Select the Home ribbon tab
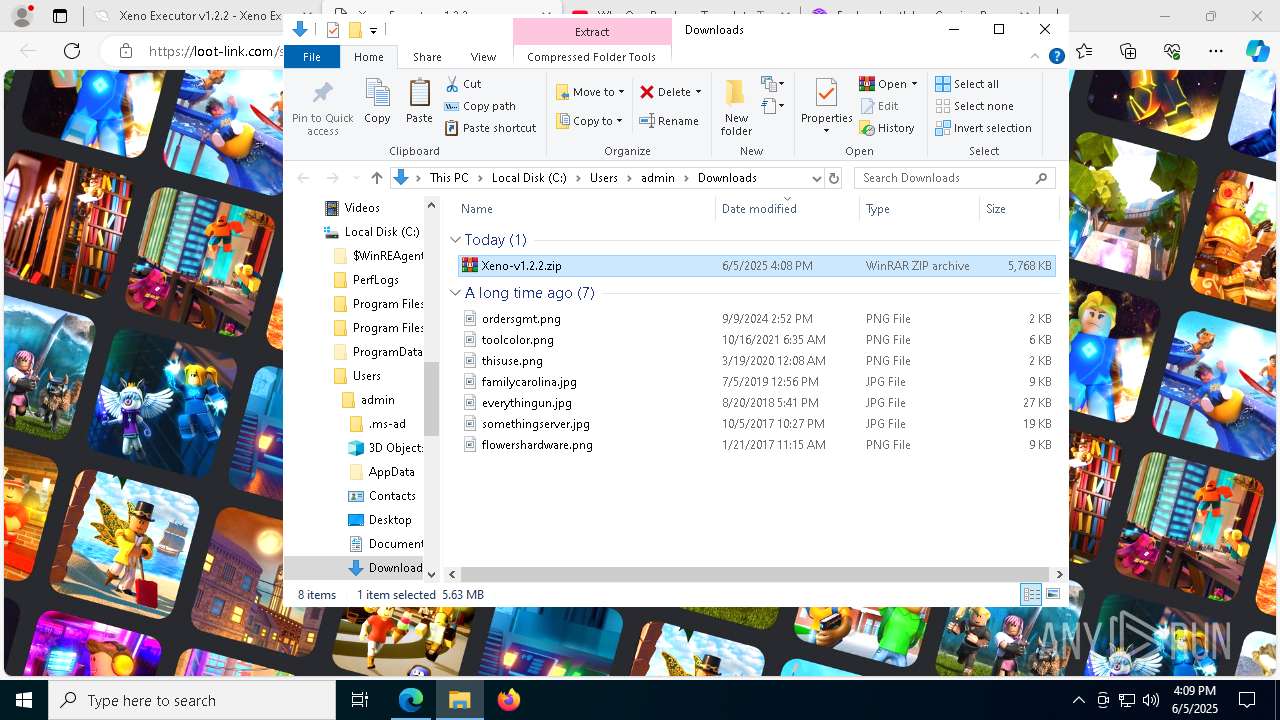The image size is (1280, 720). (x=368, y=57)
